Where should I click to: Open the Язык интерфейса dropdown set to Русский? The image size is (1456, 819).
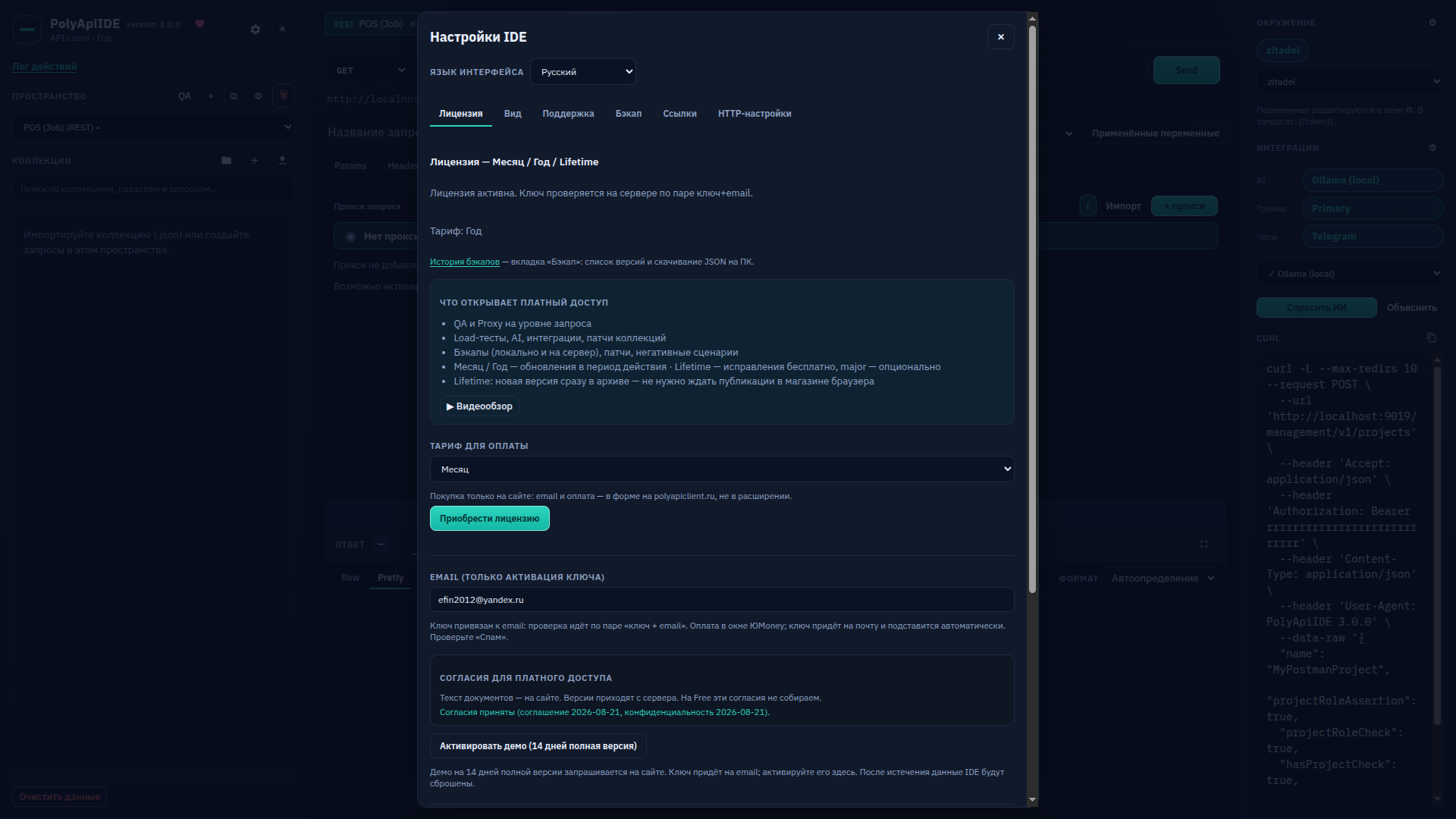click(x=582, y=72)
